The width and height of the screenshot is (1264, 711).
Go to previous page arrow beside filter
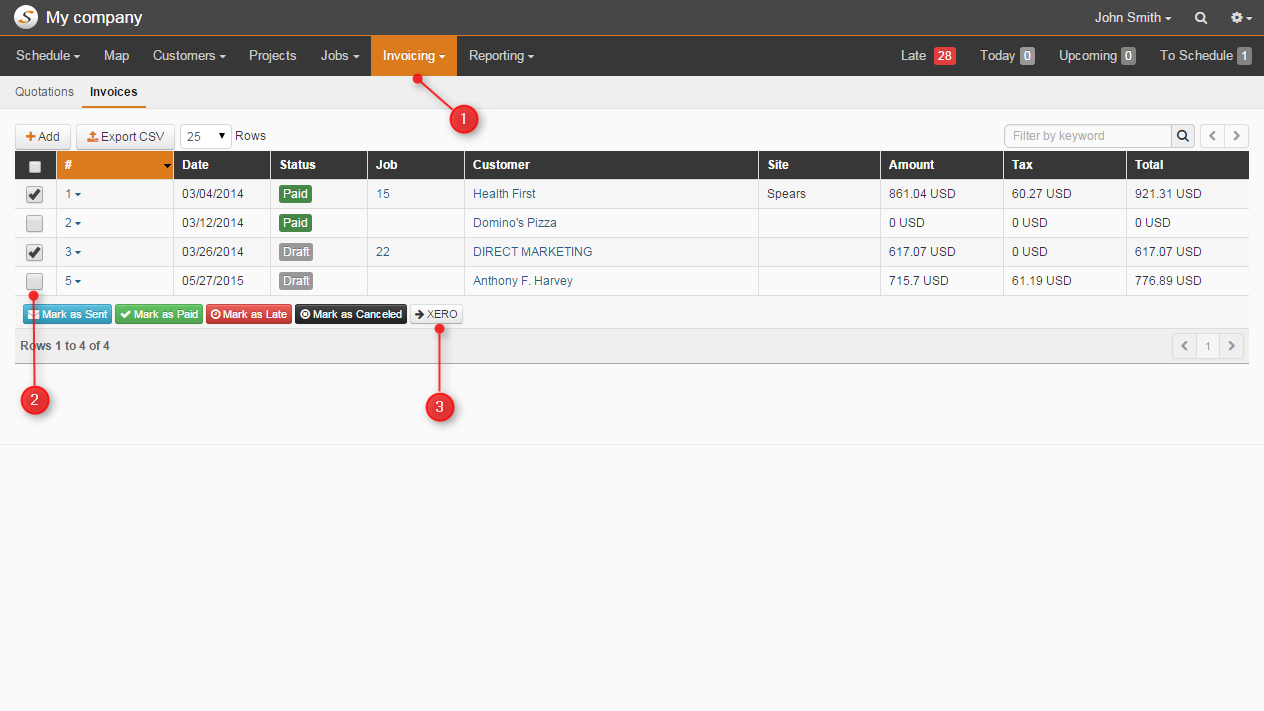point(1212,136)
